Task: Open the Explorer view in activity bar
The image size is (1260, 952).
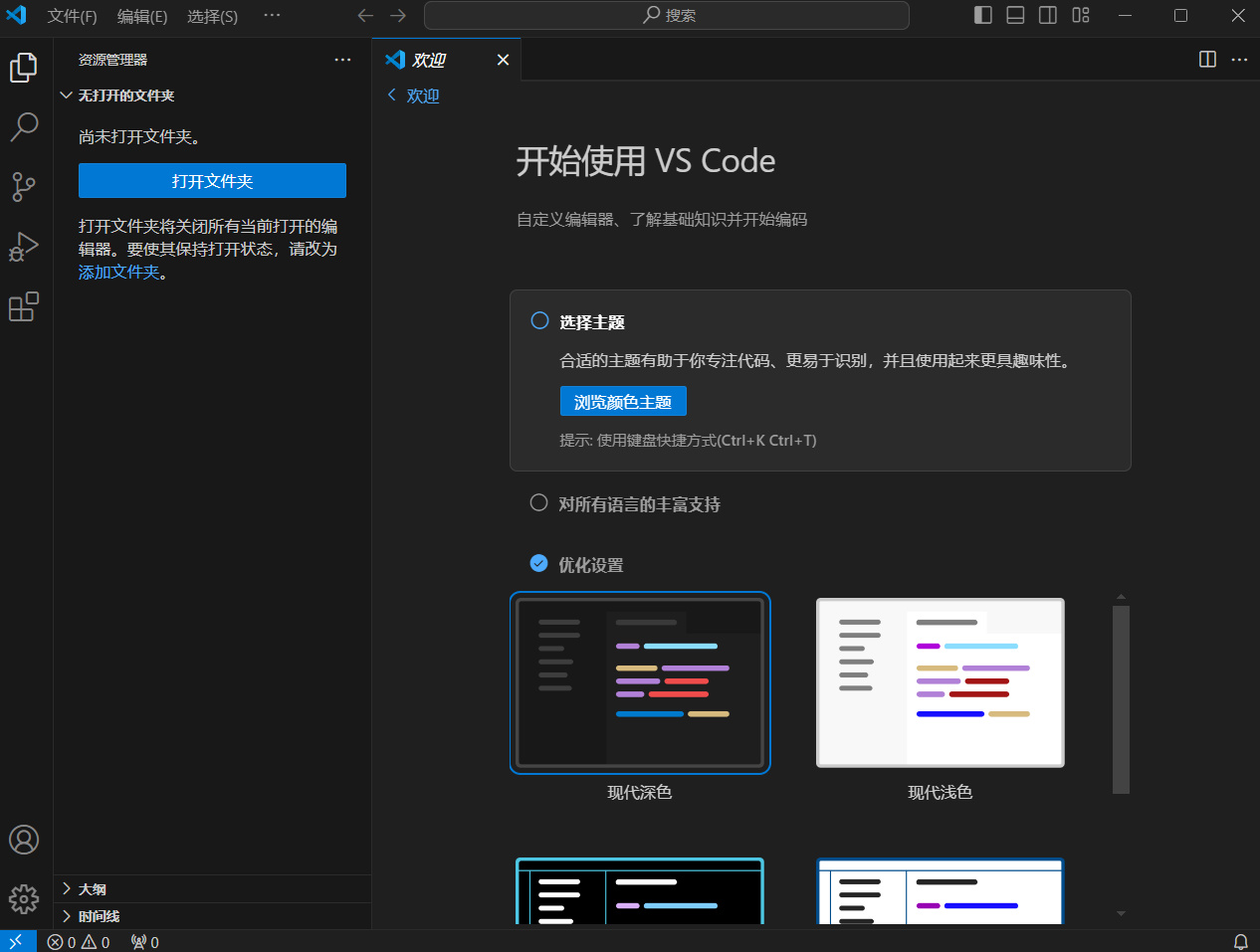Action: tap(24, 67)
